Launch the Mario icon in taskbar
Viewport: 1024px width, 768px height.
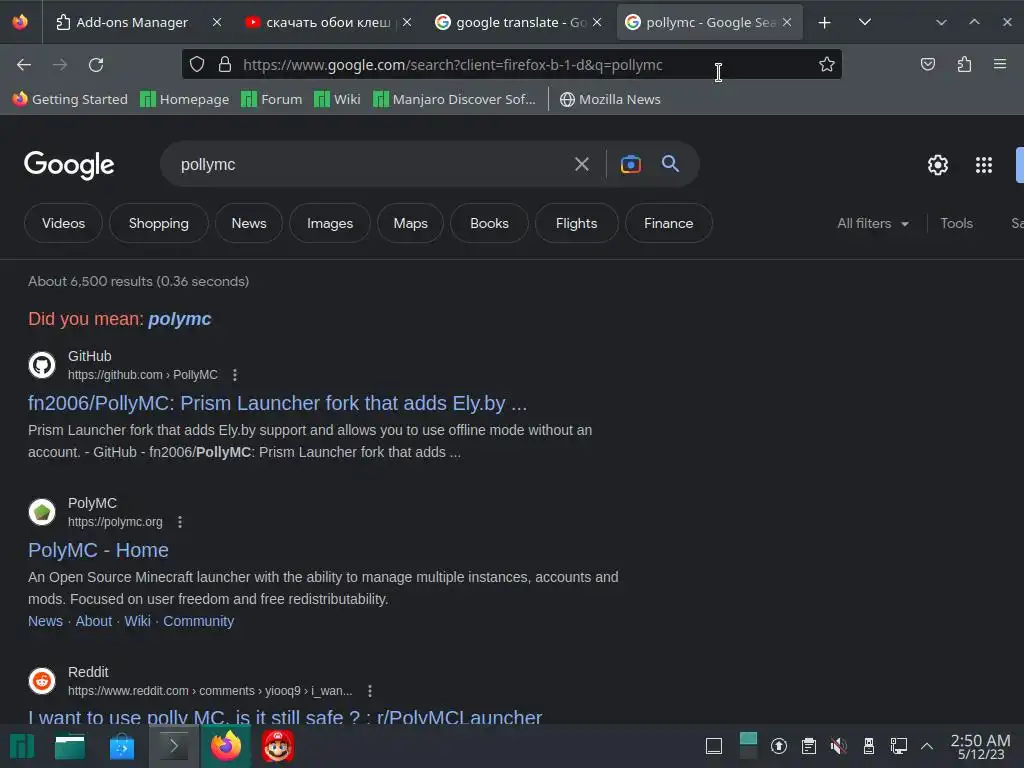click(x=278, y=746)
